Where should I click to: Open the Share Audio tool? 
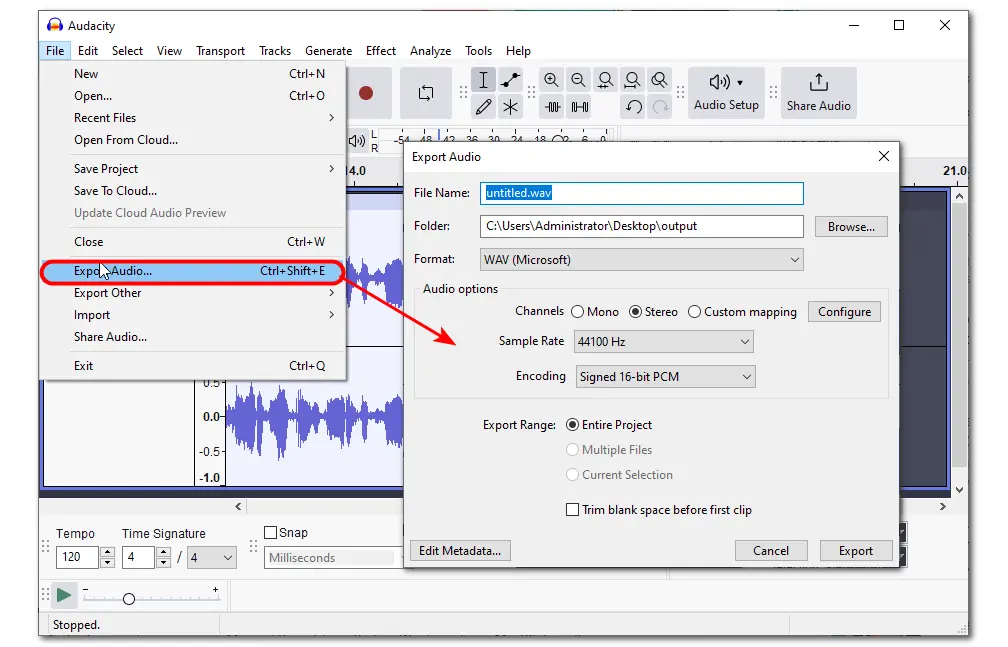point(818,92)
